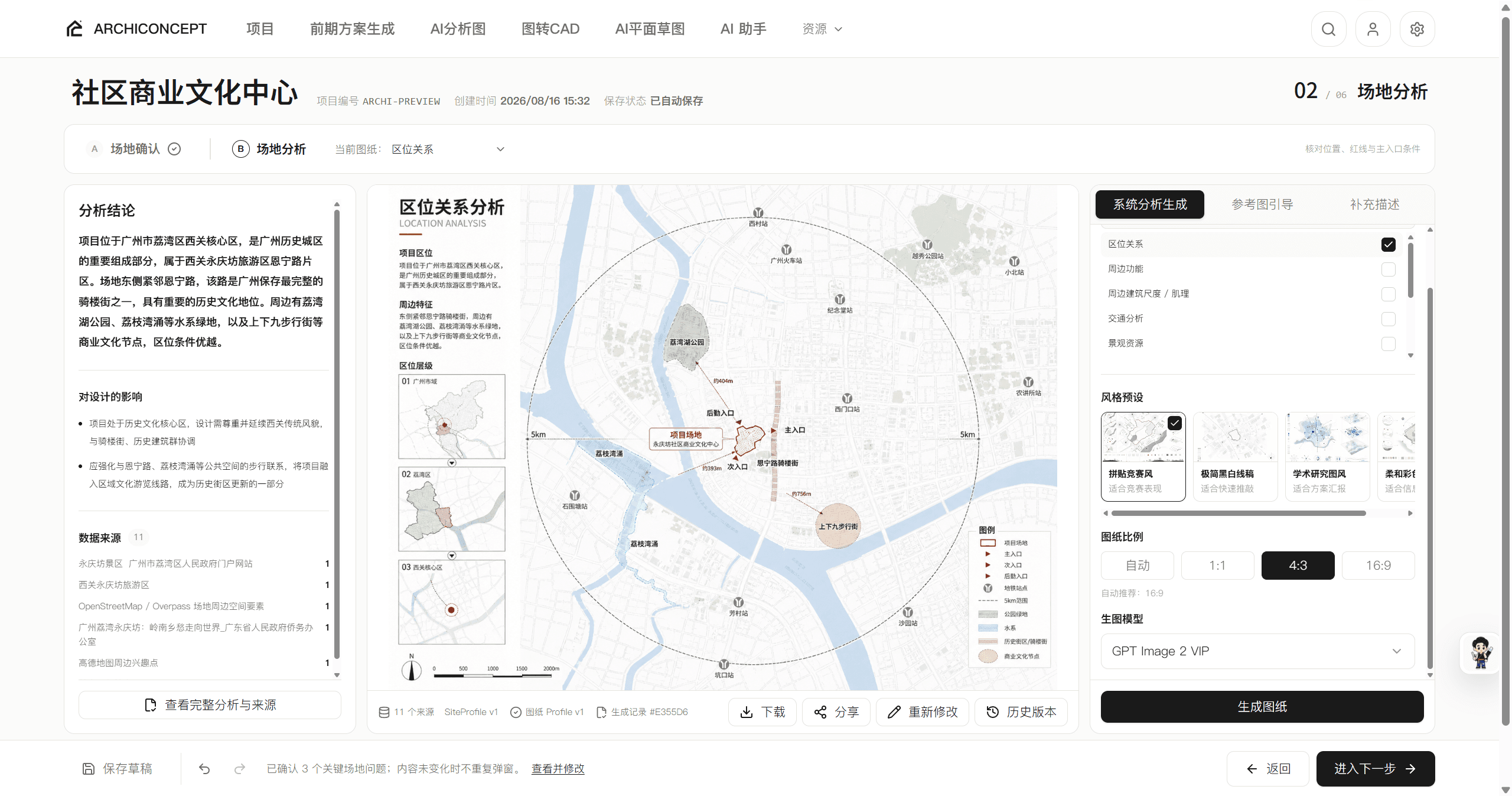The height and width of the screenshot is (796, 1512).
Task: Select the 自动 ratio option
Action: click(x=1137, y=566)
